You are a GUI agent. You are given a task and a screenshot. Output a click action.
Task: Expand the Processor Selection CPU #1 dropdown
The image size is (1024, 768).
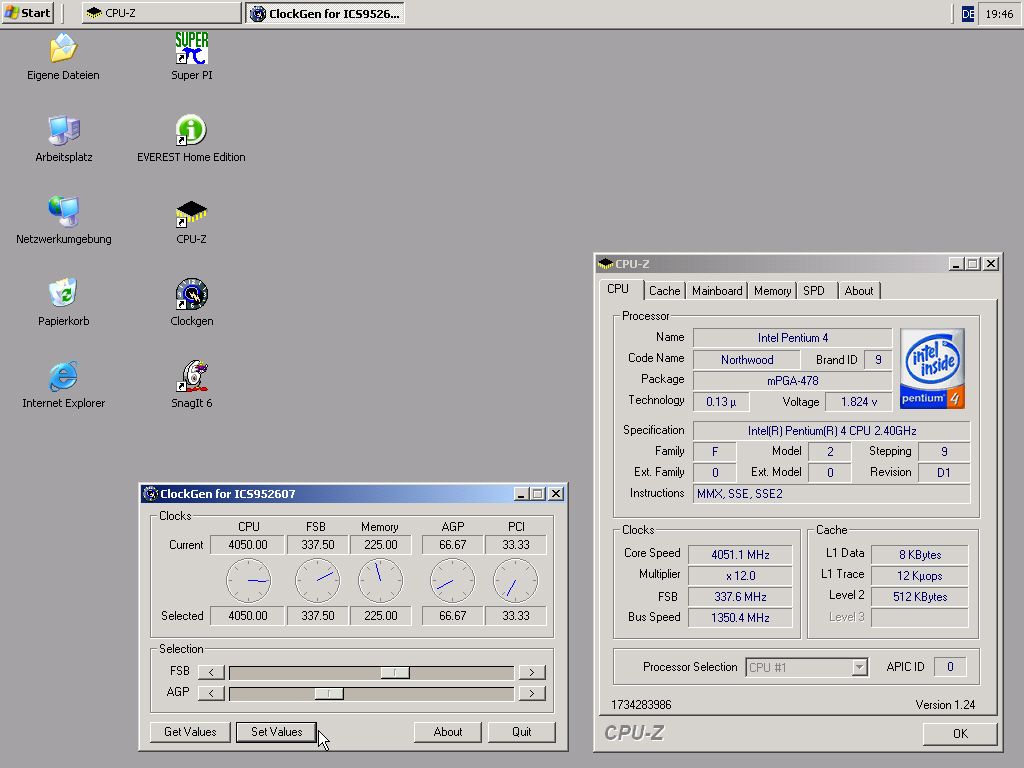pos(859,667)
